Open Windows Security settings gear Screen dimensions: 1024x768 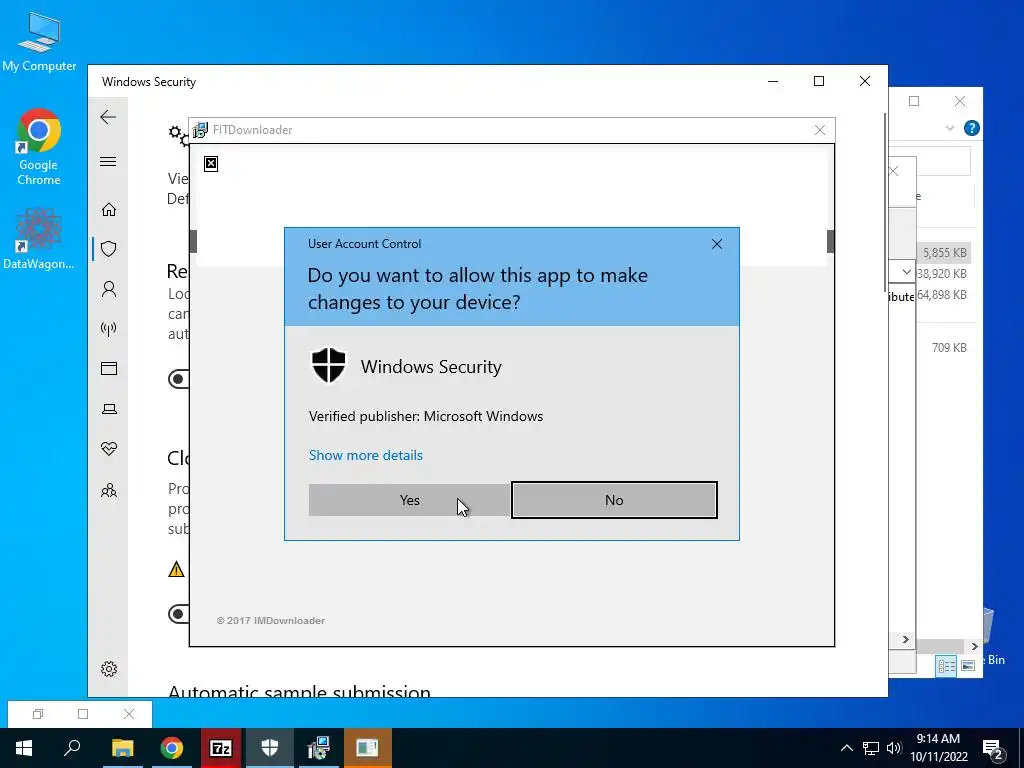[109, 669]
